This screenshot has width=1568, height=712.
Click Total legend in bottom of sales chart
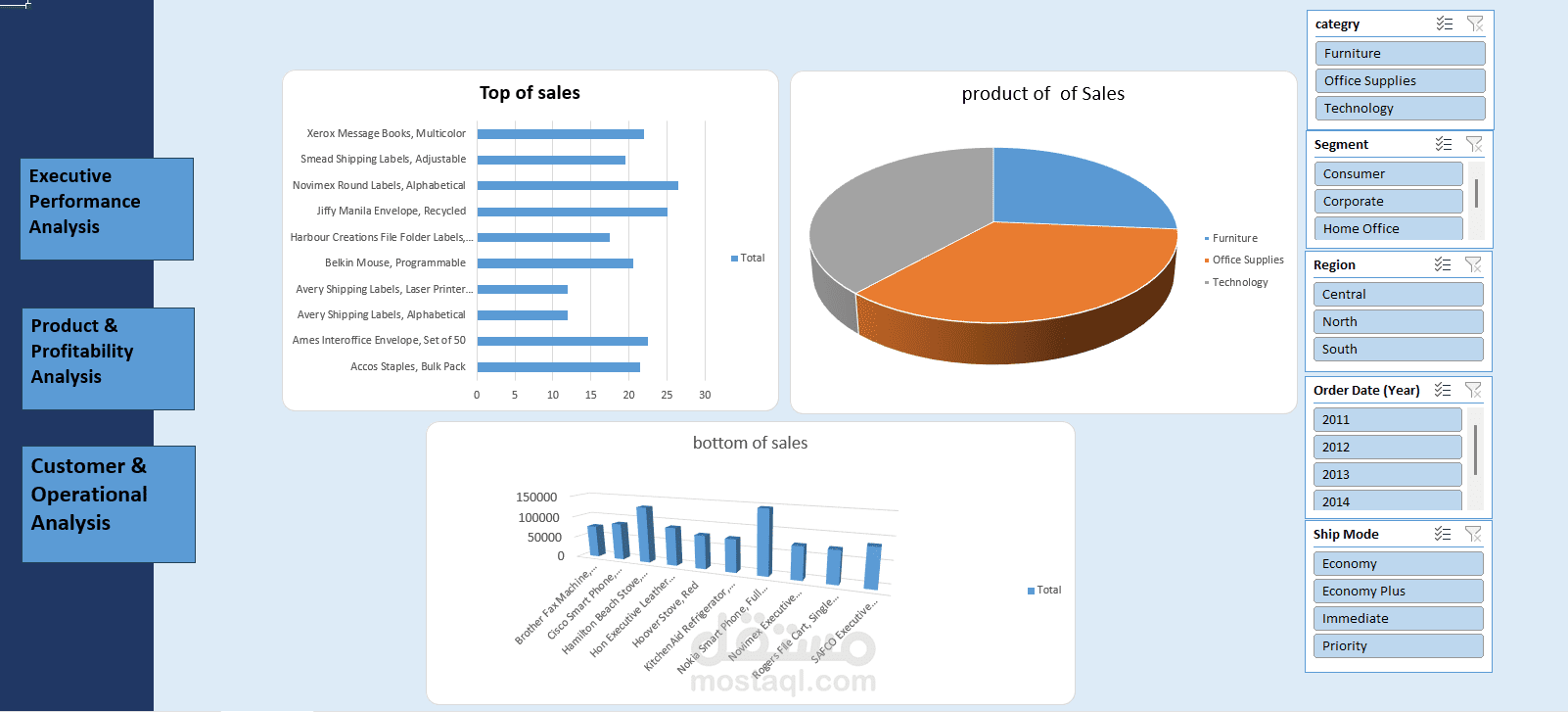click(x=1044, y=590)
